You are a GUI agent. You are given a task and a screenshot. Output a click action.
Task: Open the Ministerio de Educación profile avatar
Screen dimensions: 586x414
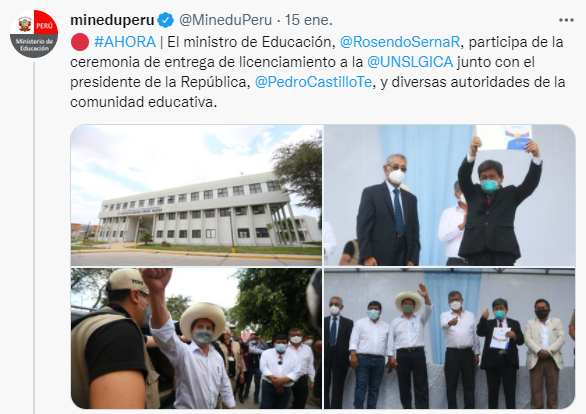[34, 34]
